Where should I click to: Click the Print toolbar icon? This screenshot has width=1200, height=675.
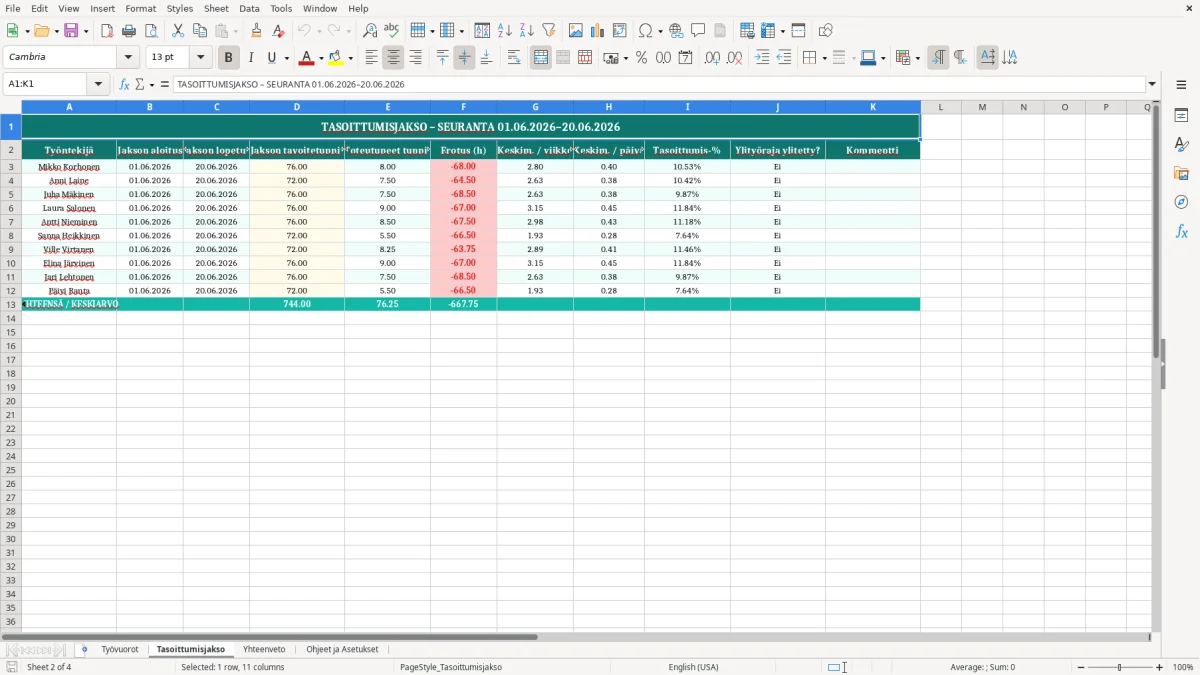coord(129,31)
